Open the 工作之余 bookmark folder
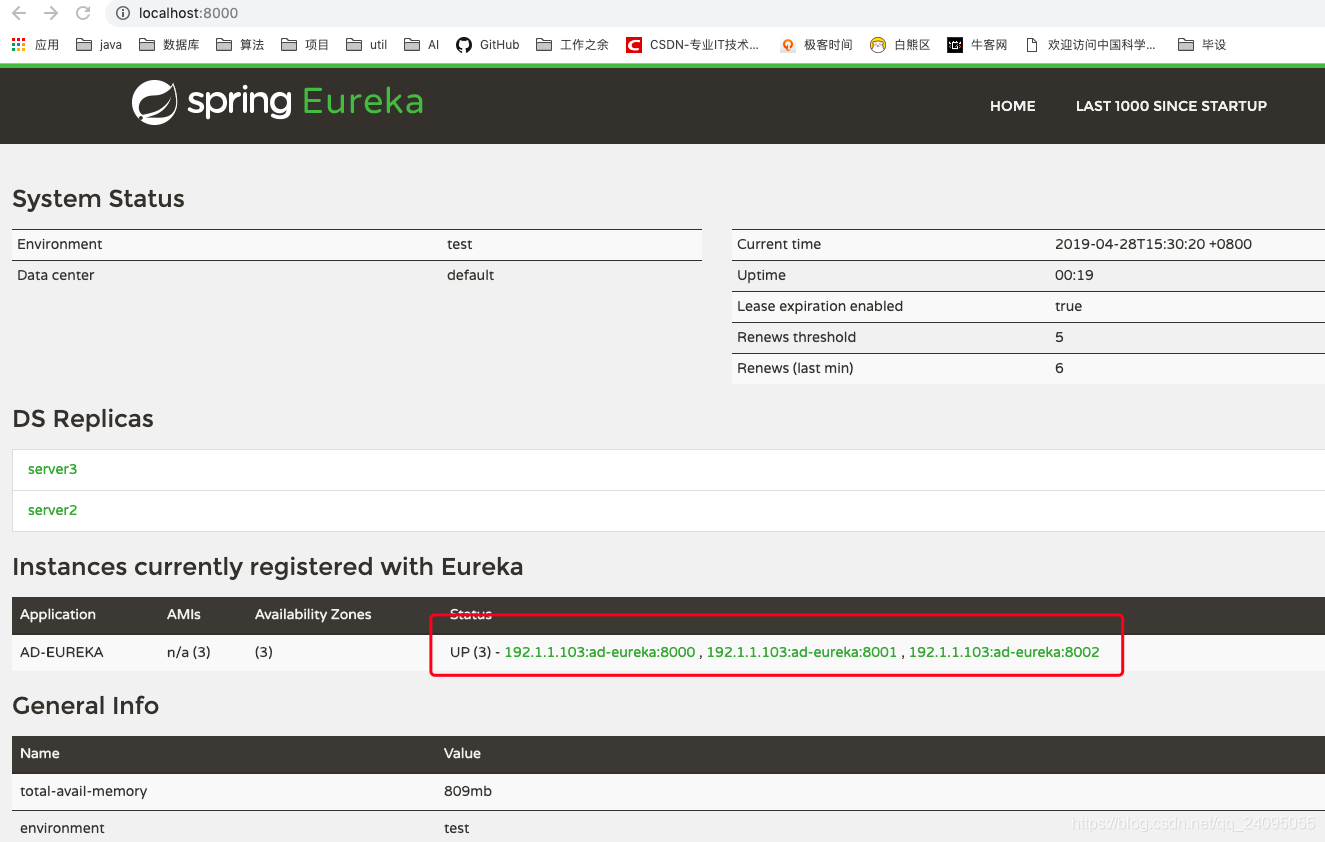 click(x=572, y=45)
